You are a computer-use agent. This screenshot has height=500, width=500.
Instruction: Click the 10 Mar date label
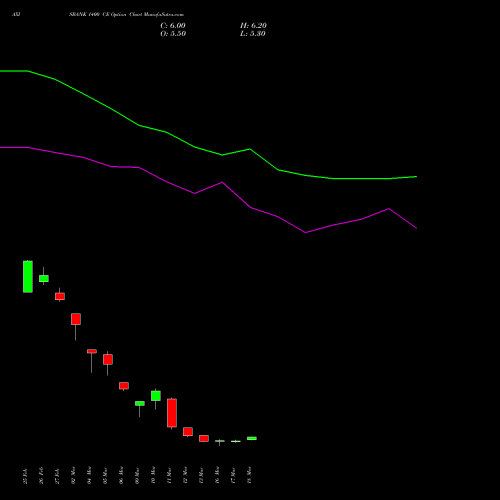point(154,476)
